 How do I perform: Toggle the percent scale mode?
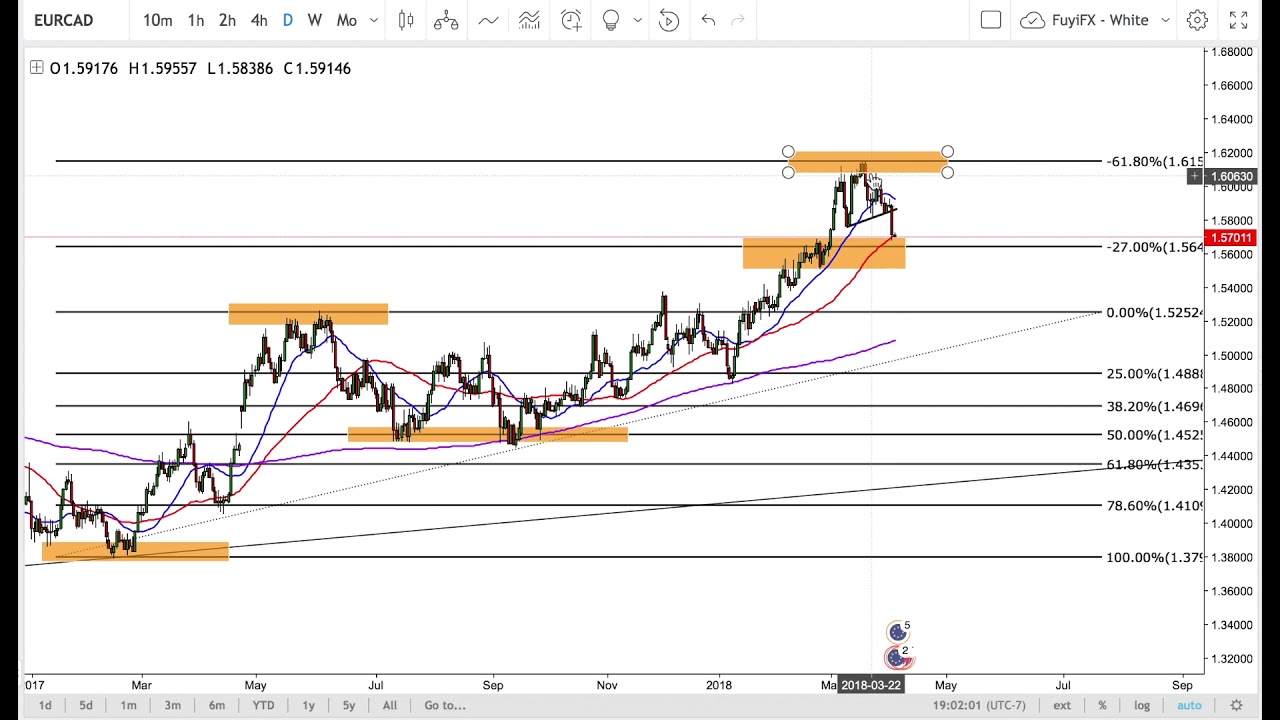click(1102, 705)
